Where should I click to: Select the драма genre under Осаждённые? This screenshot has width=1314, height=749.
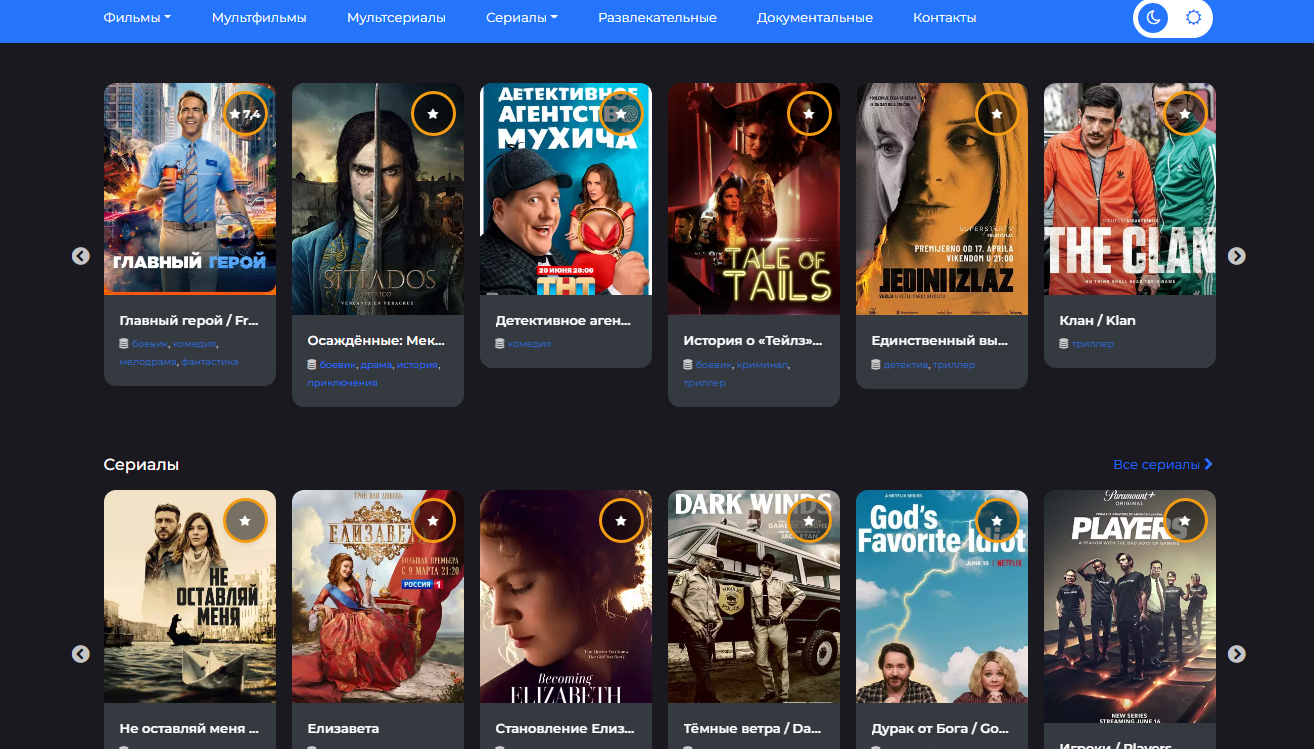point(376,364)
